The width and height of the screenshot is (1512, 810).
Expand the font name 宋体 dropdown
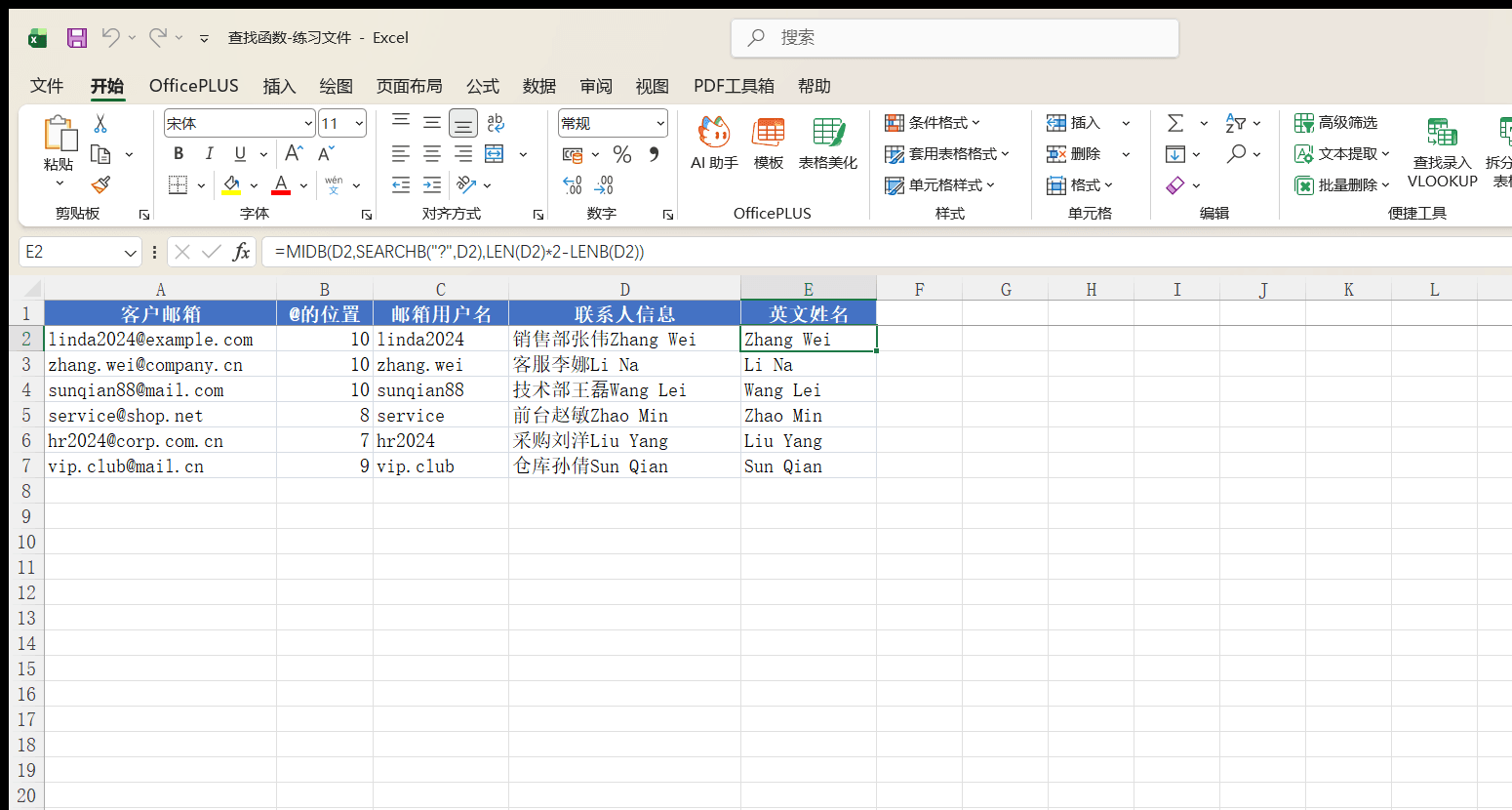point(308,124)
